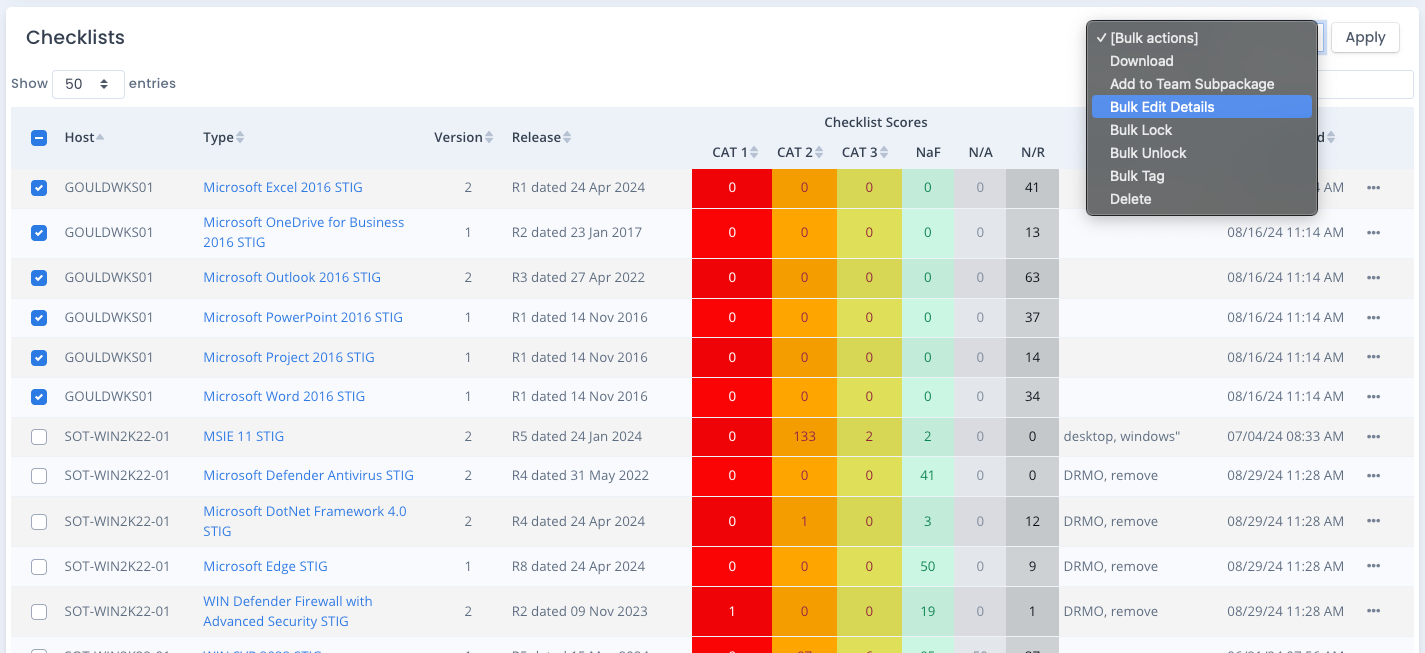1425x653 pixels.
Task: Uncheck the Microsoft Excel 2016 STIG row
Action: [x=39, y=188]
